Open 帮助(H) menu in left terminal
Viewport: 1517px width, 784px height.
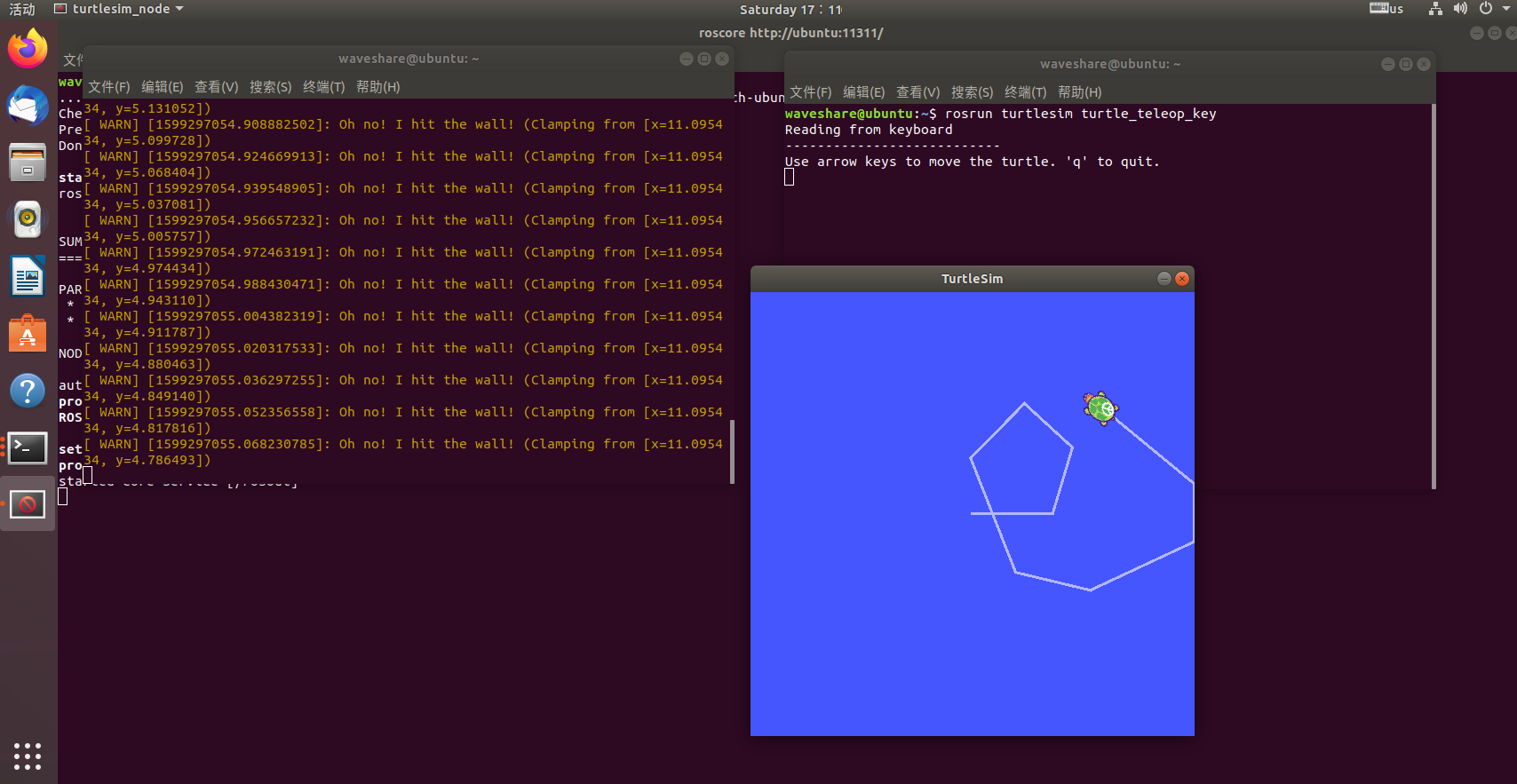[x=378, y=87]
